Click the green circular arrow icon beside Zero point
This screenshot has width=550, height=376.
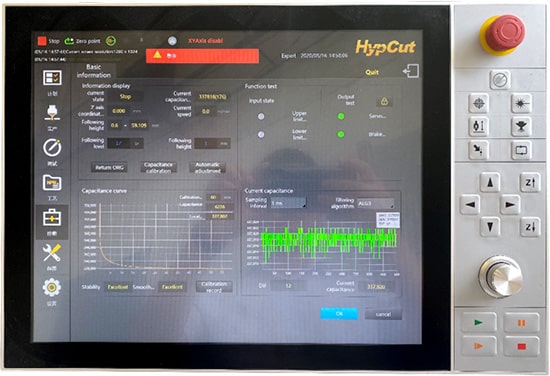click(111, 41)
